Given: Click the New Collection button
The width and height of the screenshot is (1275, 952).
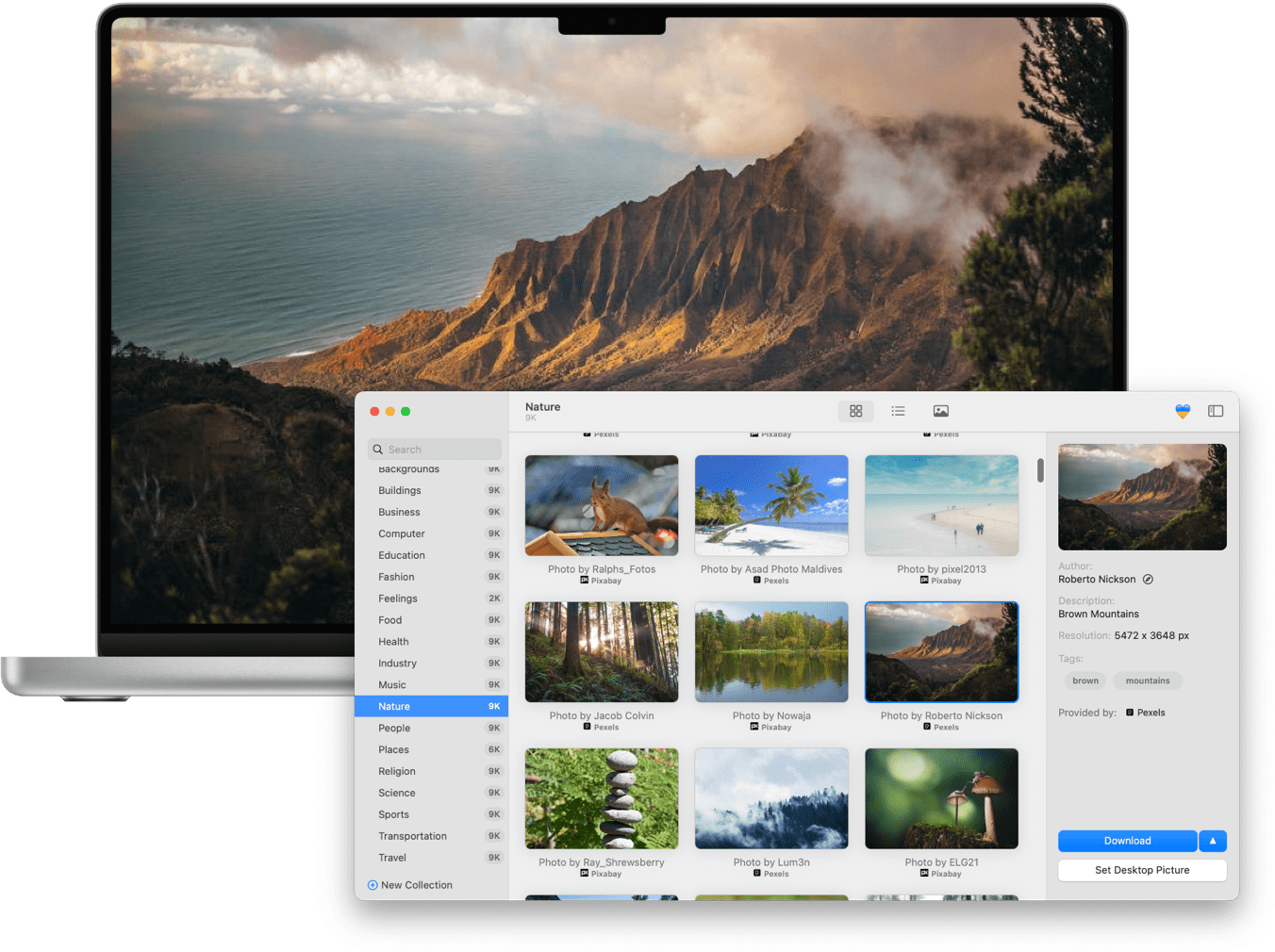Looking at the screenshot, I should tap(409, 885).
